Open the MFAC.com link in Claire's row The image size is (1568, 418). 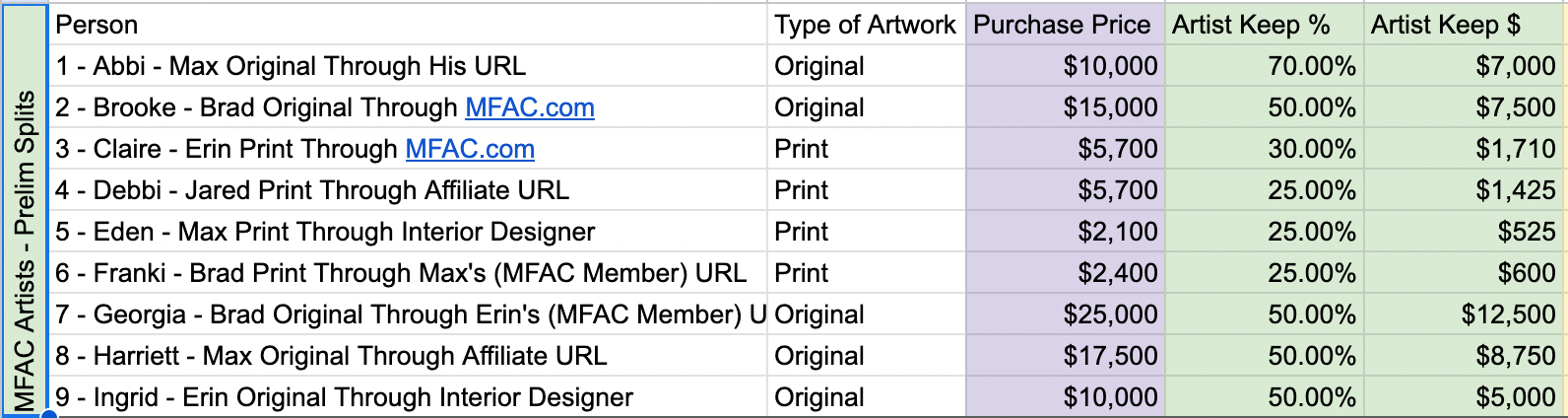(x=470, y=149)
